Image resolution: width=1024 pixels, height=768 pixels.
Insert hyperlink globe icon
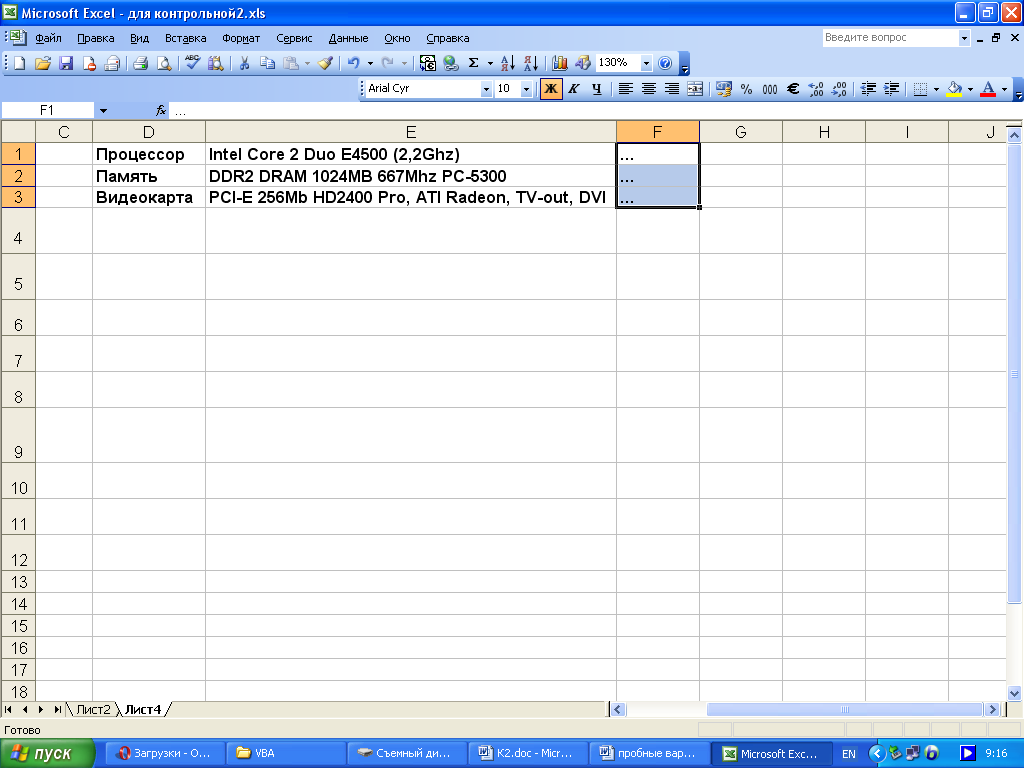coord(451,63)
